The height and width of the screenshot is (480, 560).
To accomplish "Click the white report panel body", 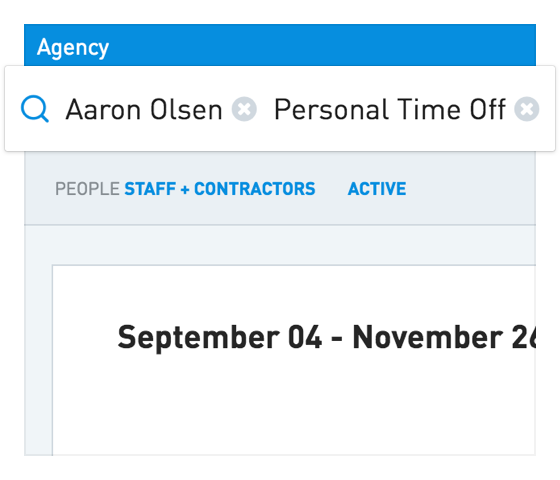I will tap(294, 404).
